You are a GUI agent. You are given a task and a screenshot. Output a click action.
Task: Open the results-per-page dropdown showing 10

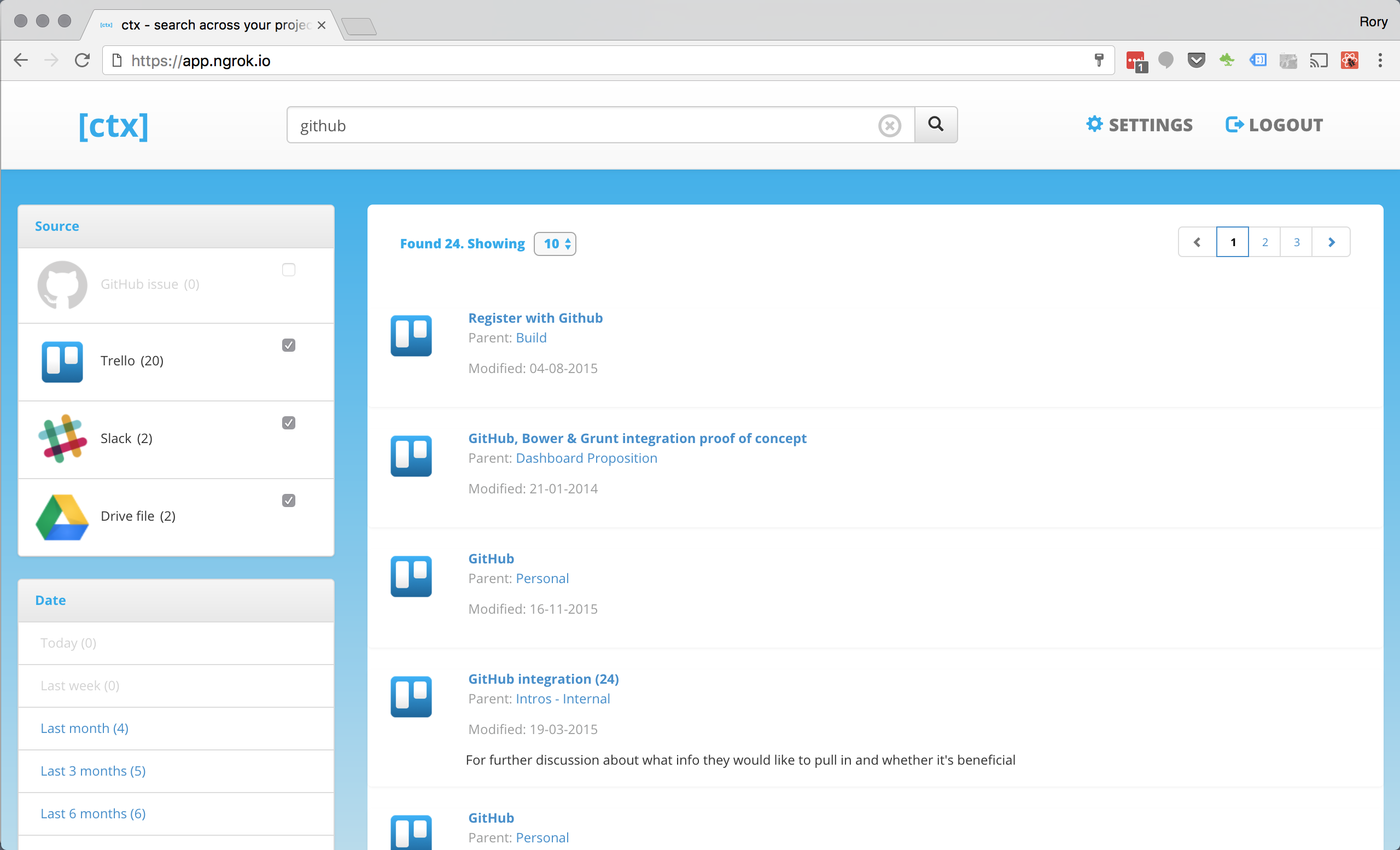[555, 244]
